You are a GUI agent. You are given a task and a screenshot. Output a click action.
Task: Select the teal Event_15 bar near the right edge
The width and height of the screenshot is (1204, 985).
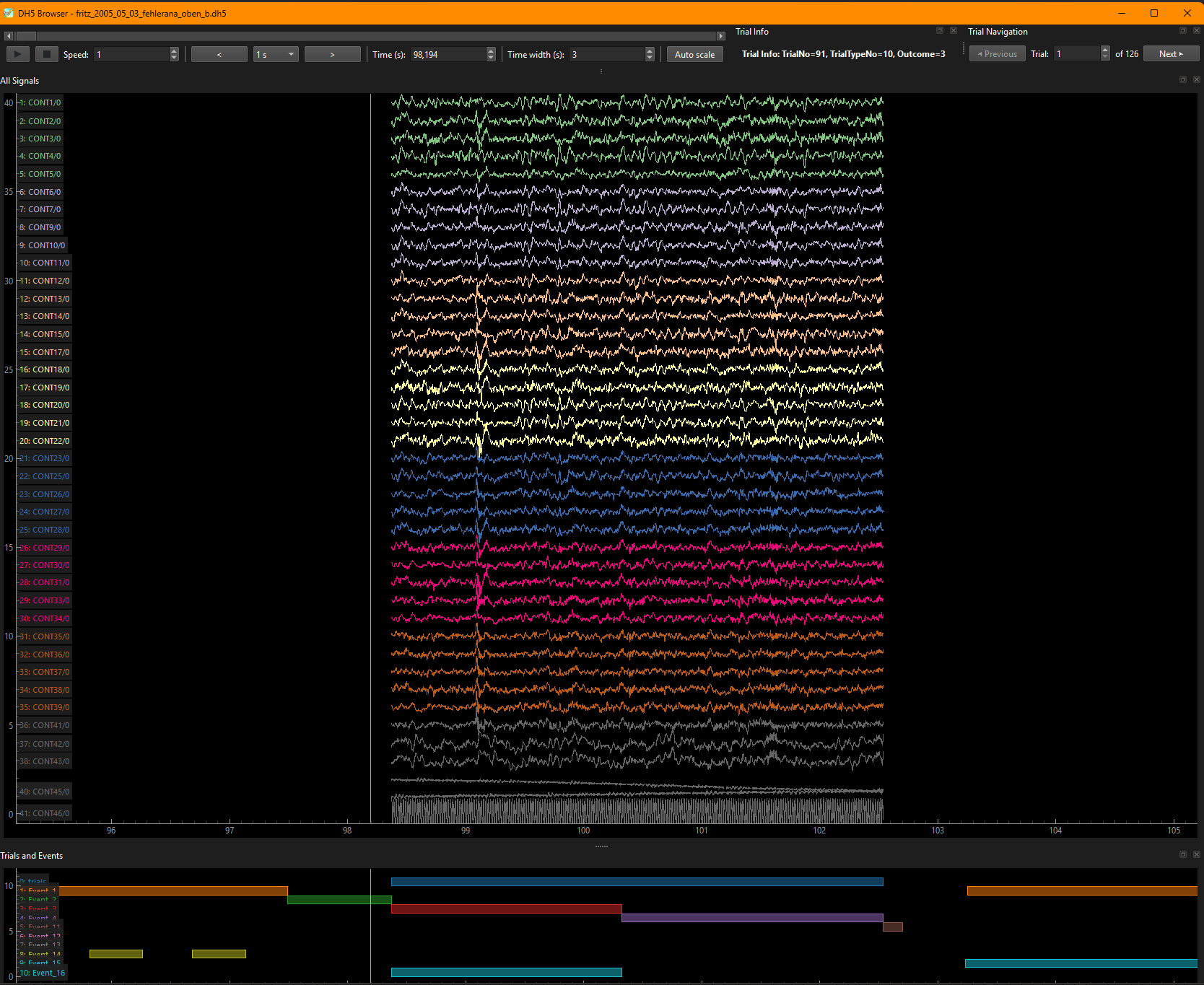pyautogui.click(x=1081, y=963)
